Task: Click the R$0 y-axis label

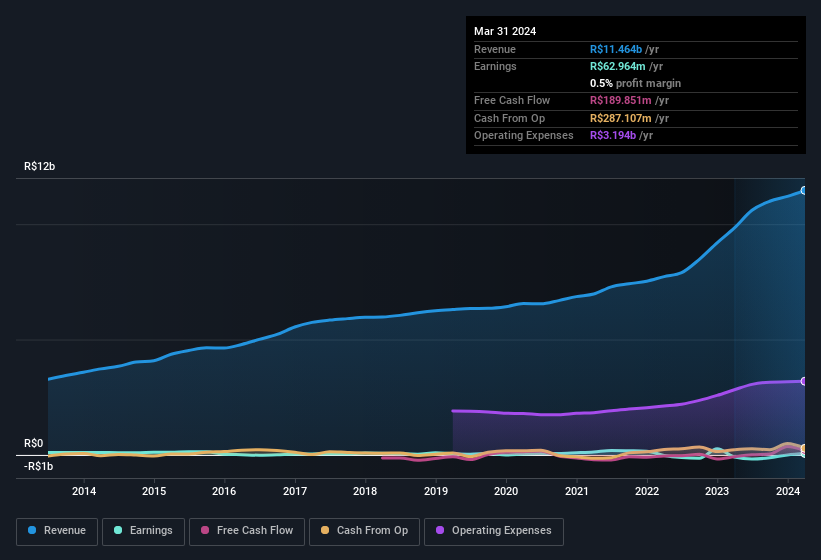Action: pyautogui.click(x=34, y=444)
